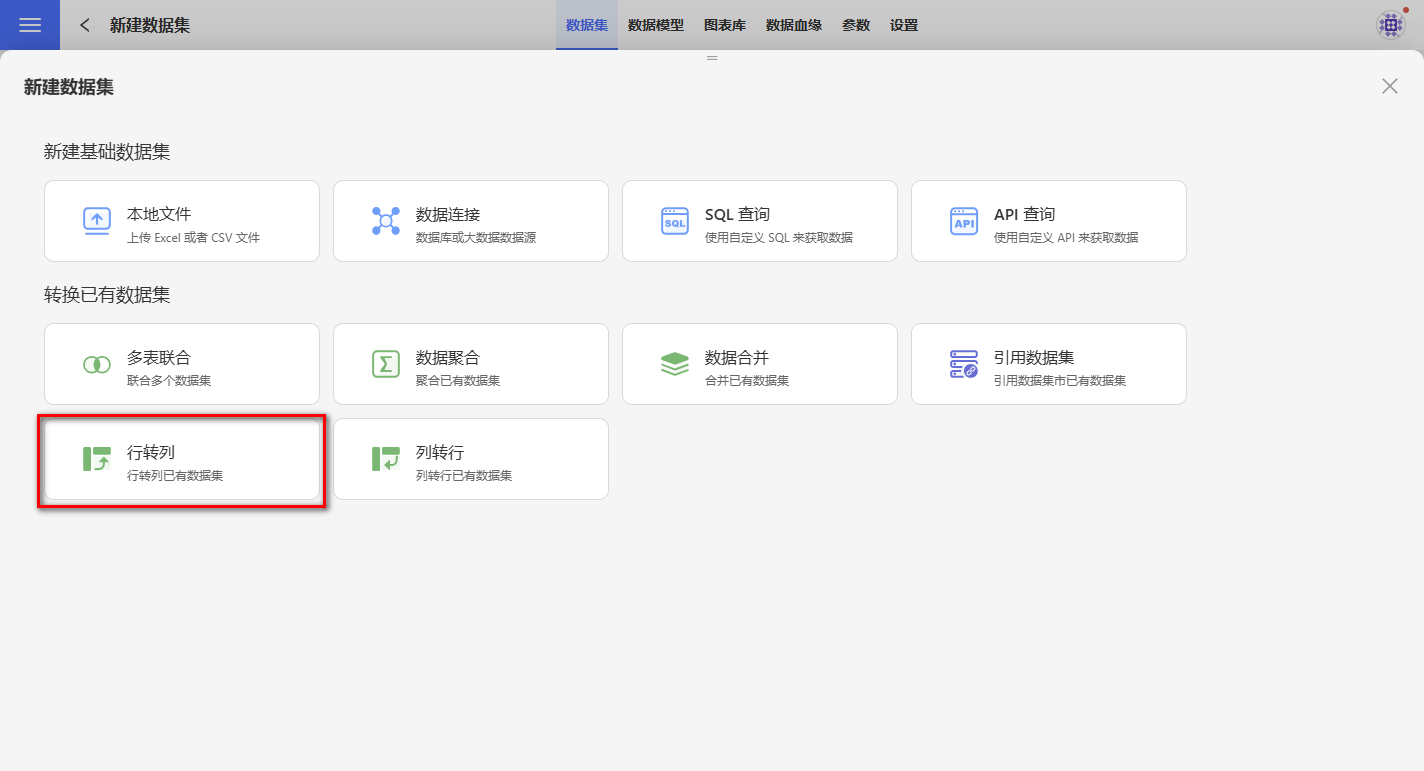Click the 数据合并 layers icon
This screenshot has width=1424, height=771.
click(x=675, y=364)
